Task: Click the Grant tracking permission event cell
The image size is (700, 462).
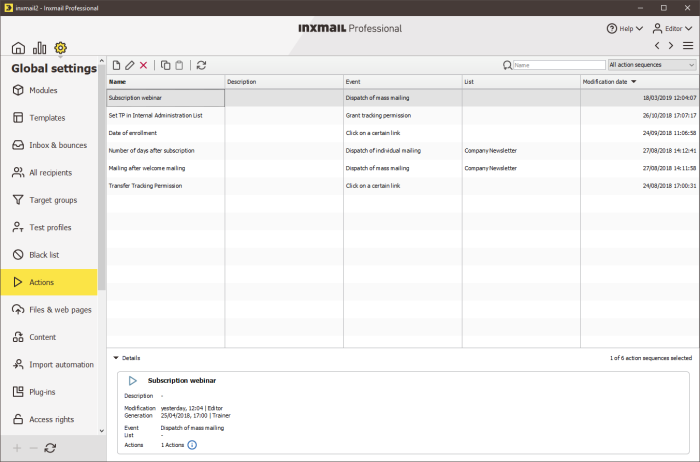Action: point(403,115)
